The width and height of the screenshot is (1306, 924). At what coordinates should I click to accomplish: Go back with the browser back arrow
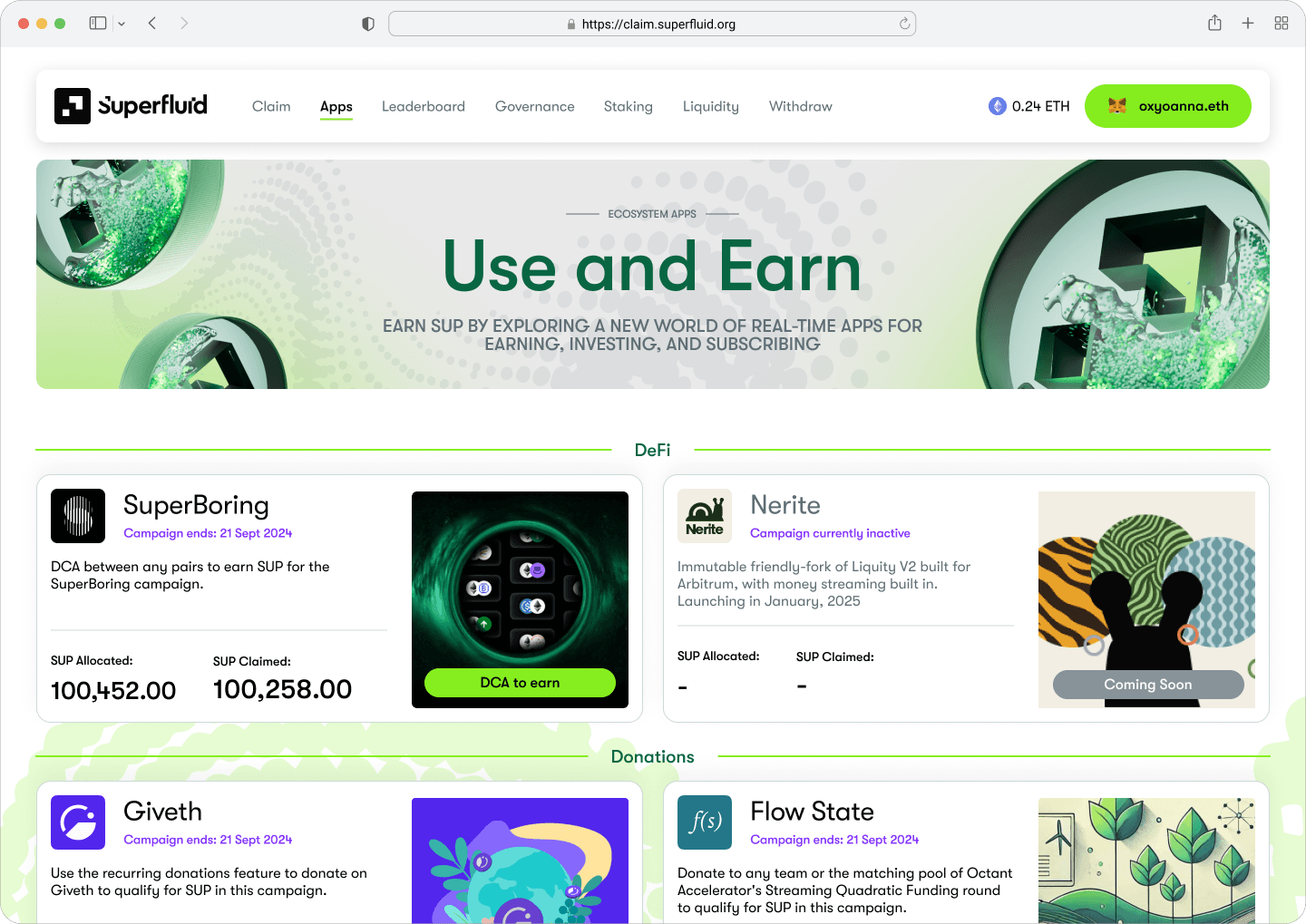click(x=152, y=24)
